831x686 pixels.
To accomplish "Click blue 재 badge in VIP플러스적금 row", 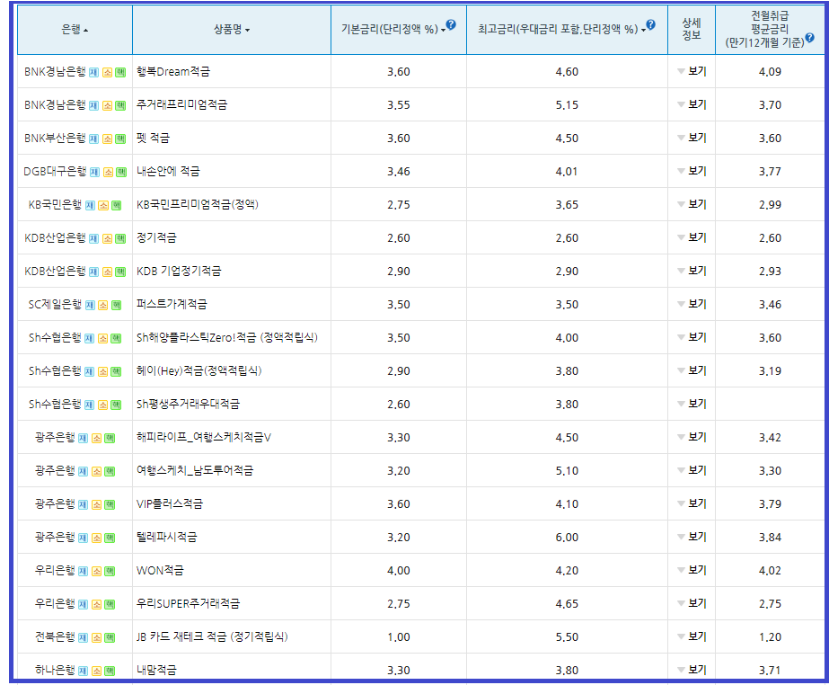I will click(83, 505).
